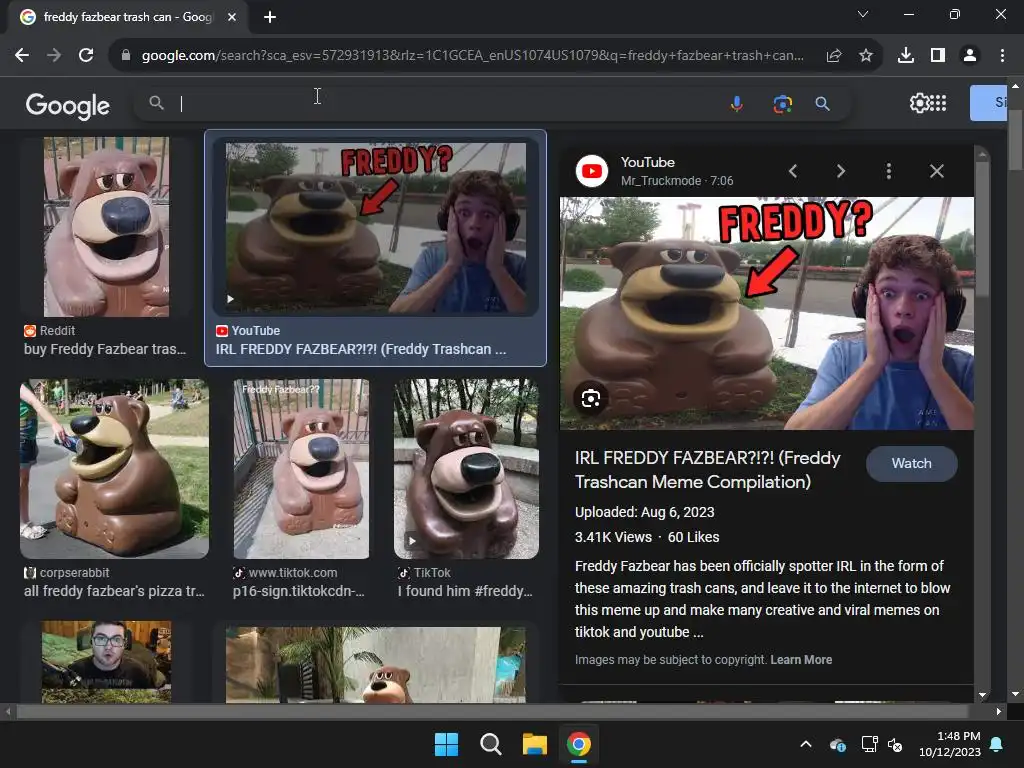This screenshot has height=768, width=1024.
Task: Click the Watch button
Action: point(912,464)
